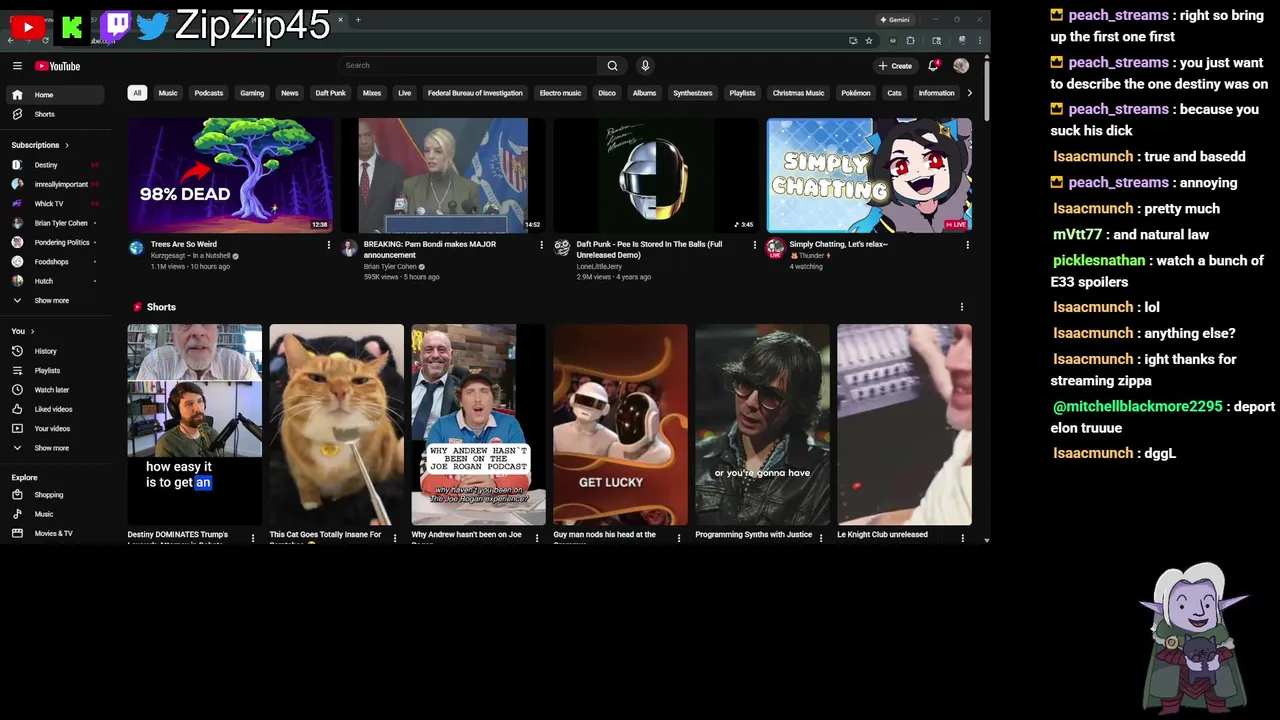Open the orange cat Short
The image size is (1280, 720).
336,425
